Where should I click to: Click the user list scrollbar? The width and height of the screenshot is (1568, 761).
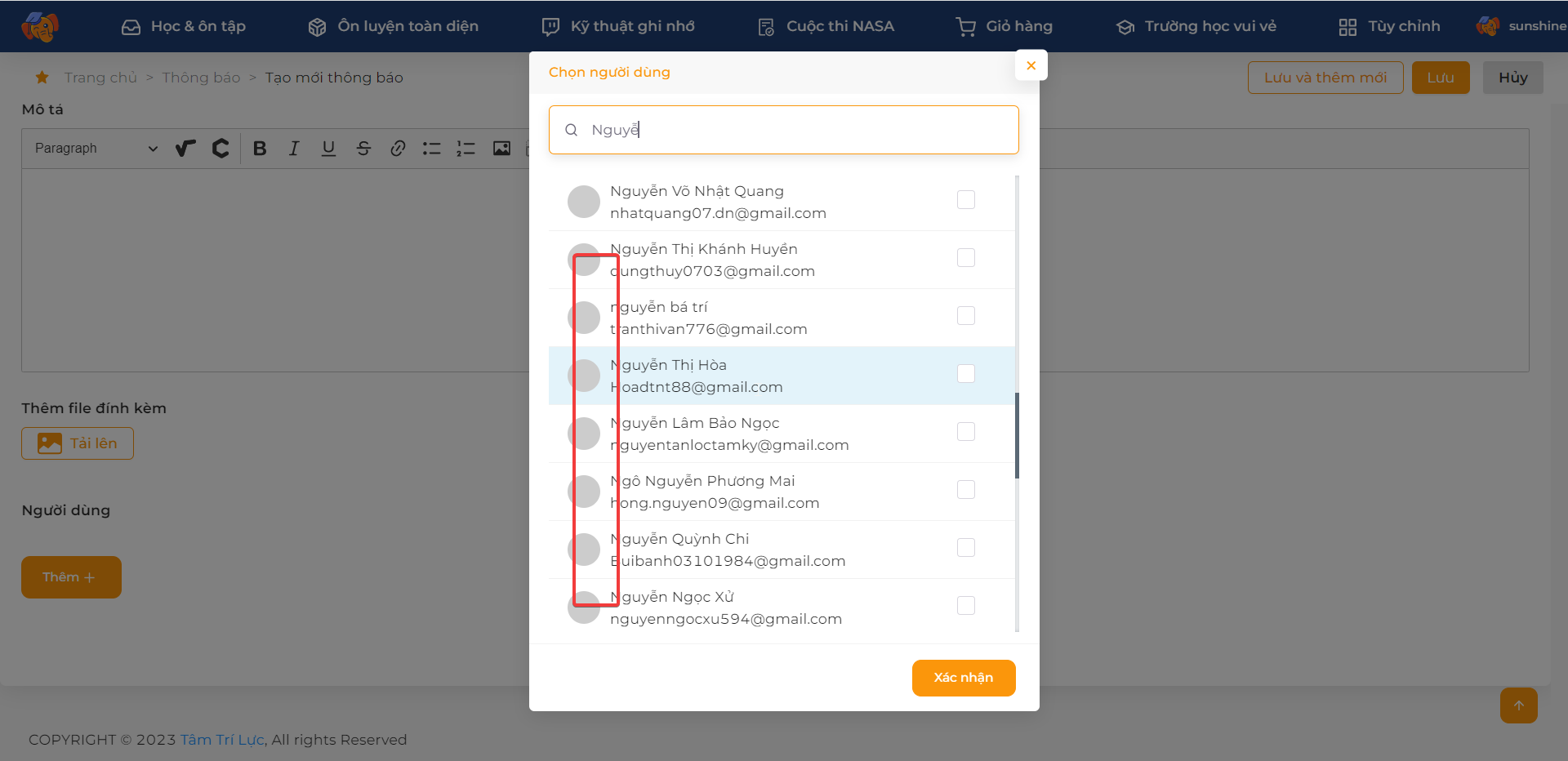(1017, 435)
